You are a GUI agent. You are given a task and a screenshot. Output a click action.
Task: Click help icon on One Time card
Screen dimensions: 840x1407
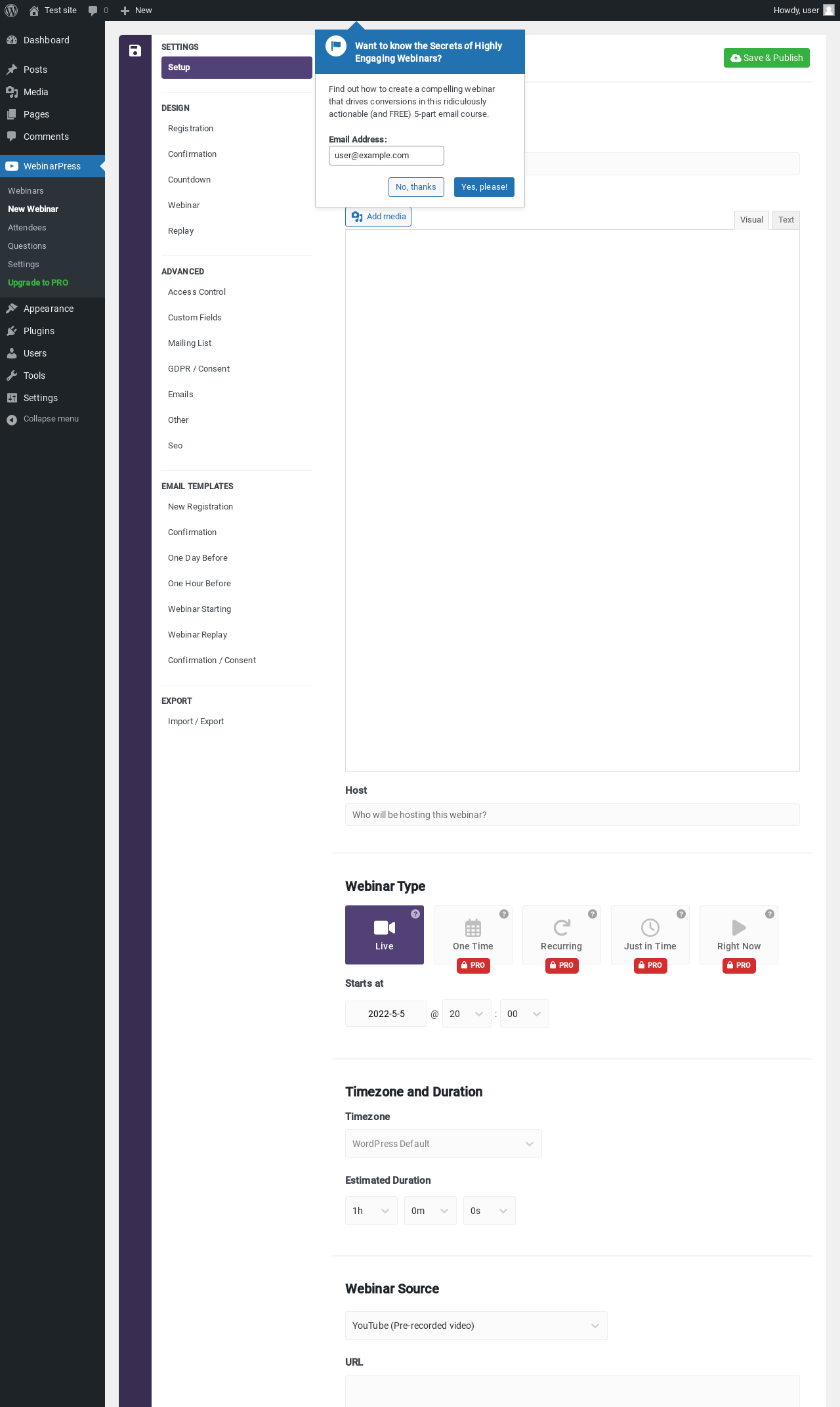pos(504,914)
